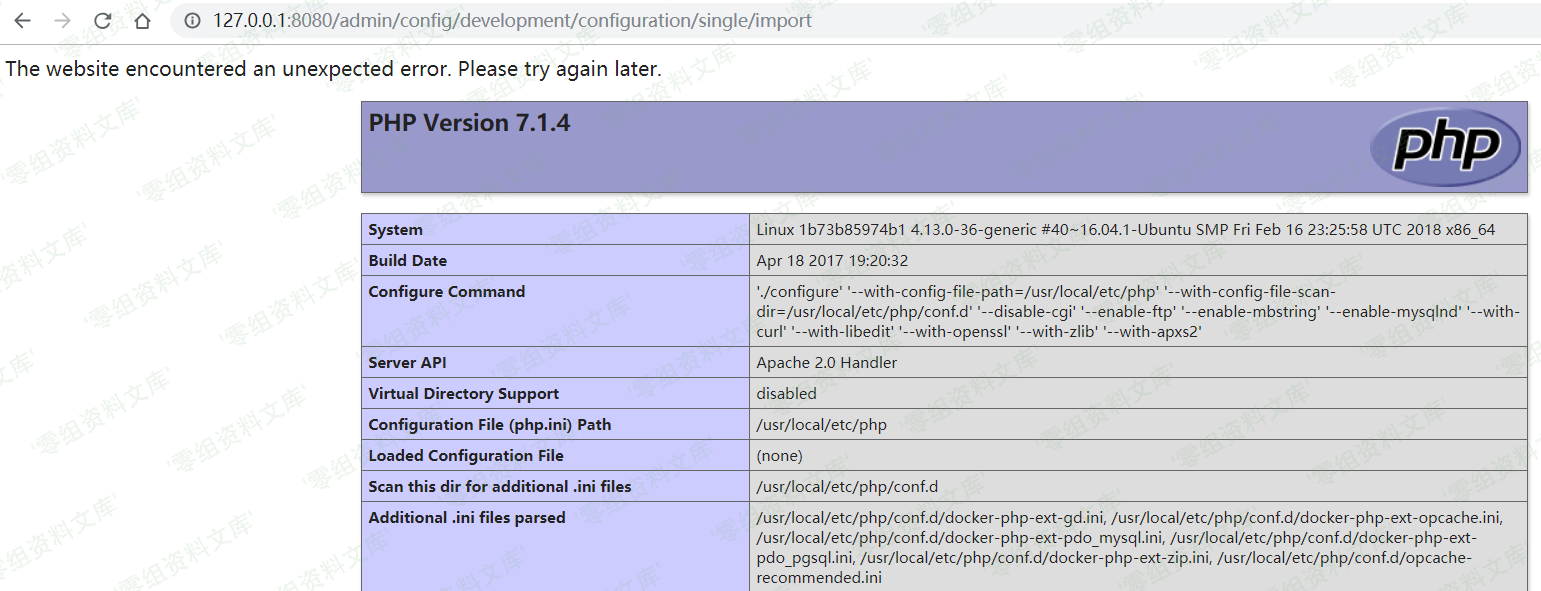The width and height of the screenshot is (1541, 591).
Task: Select the Virtual Directory Support label
Action: (x=463, y=394)
